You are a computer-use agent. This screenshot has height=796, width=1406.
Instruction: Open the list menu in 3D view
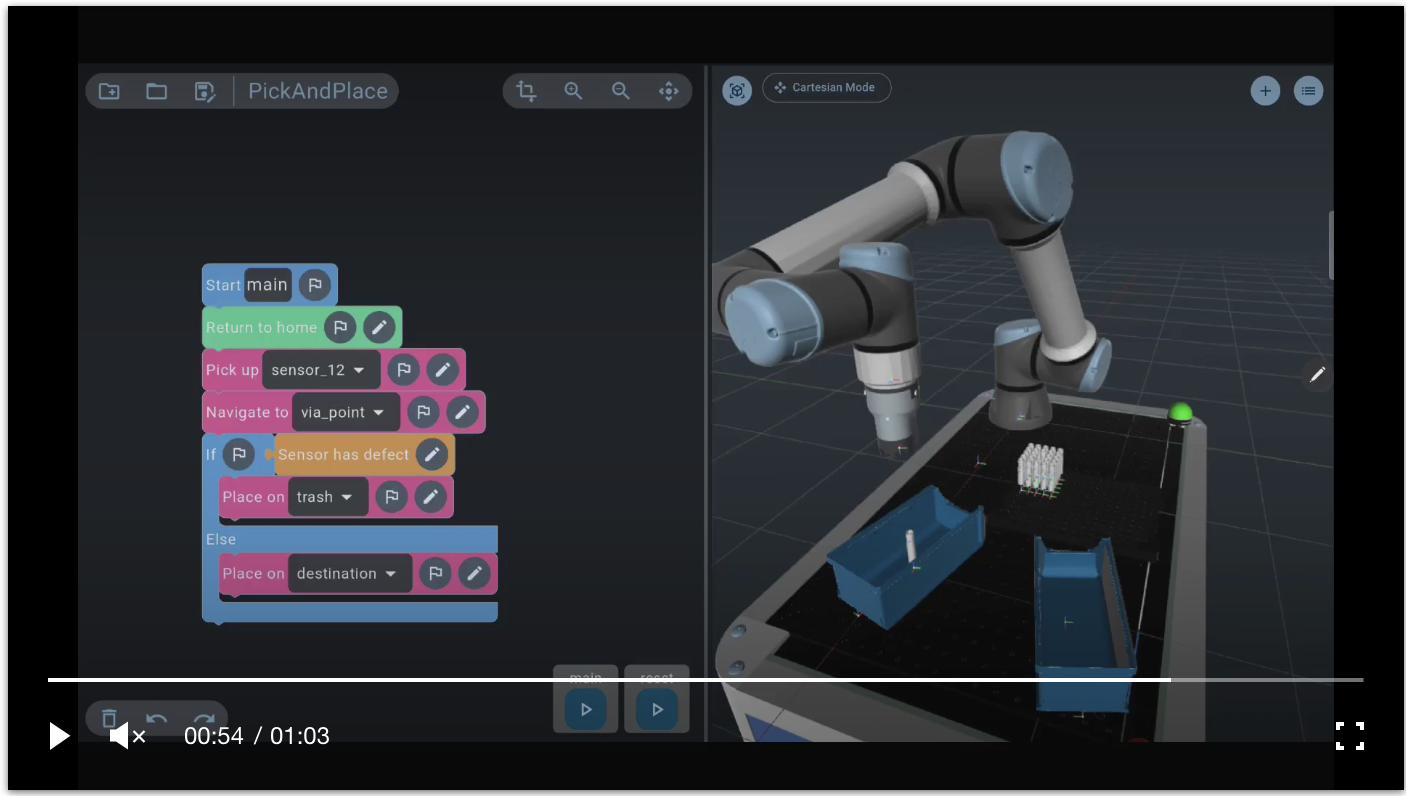click(1308, 91)
